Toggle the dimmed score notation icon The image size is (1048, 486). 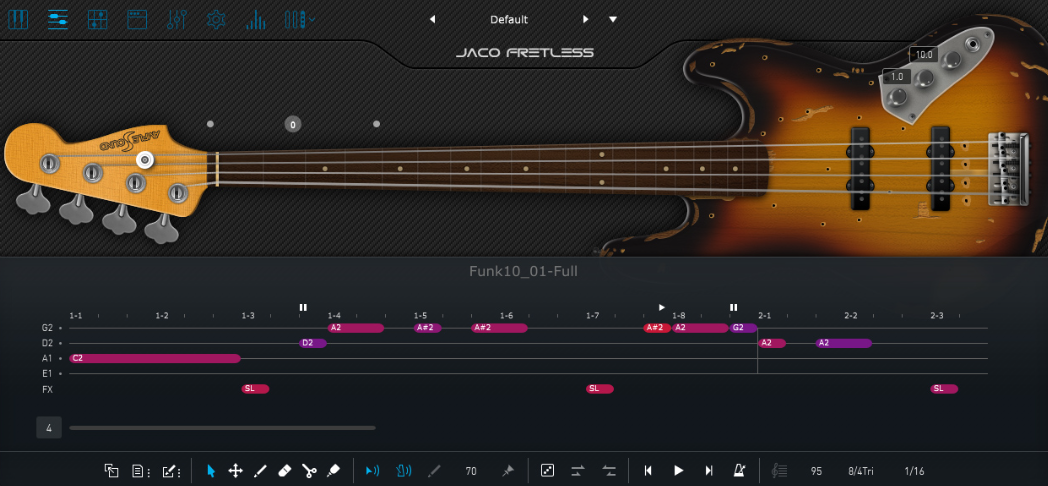pos(779,471)
